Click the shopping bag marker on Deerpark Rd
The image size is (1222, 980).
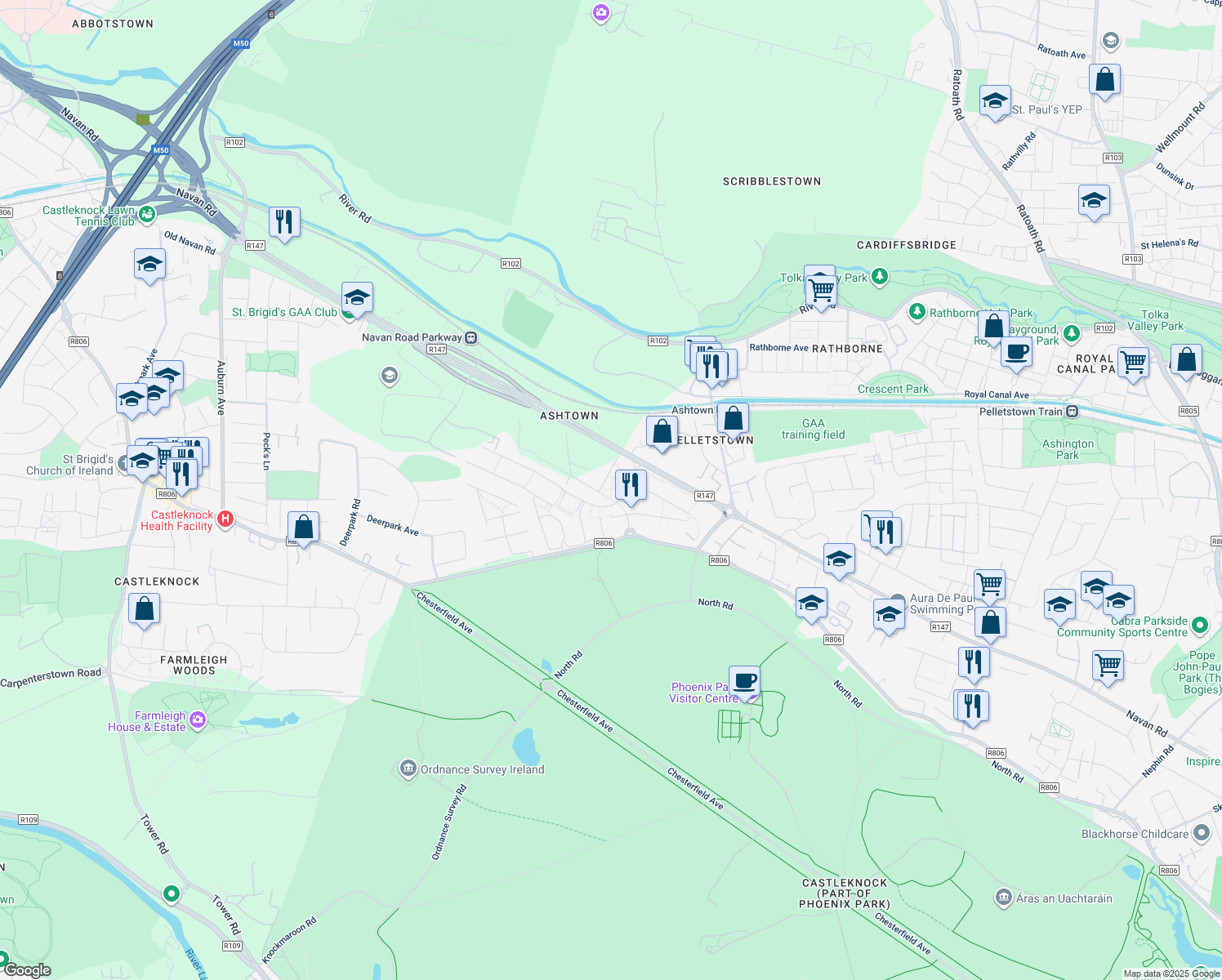pos(303,528)
